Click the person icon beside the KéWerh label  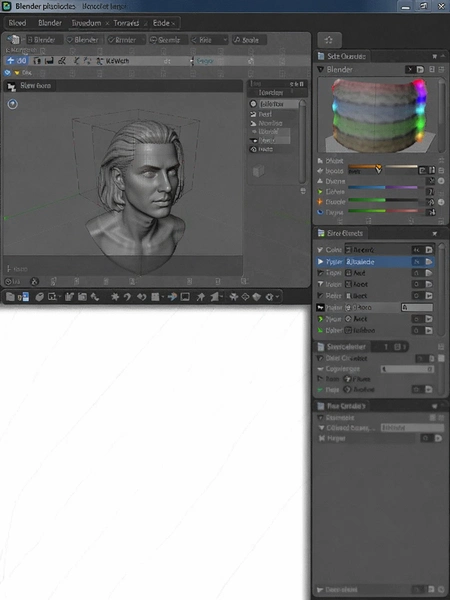coord(100,61)
